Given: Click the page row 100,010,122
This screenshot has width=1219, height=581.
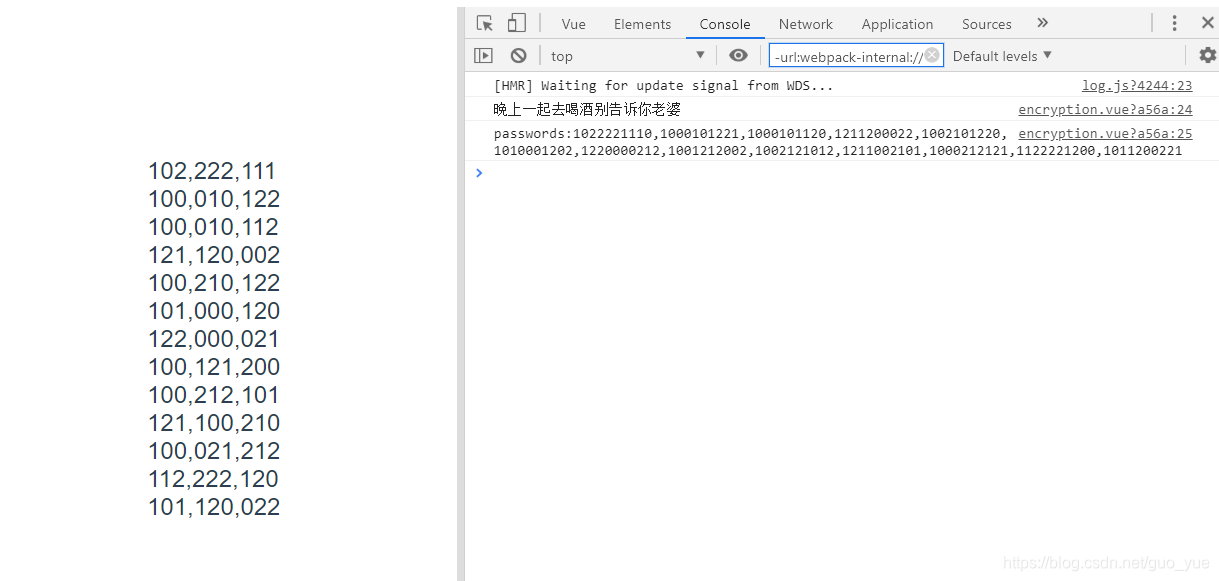Looking at the screenshot, I should 214,199.
